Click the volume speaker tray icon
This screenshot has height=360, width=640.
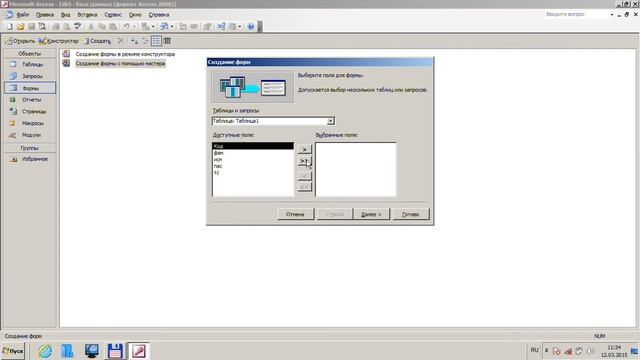pyautogui.click(x=590, y=351)
